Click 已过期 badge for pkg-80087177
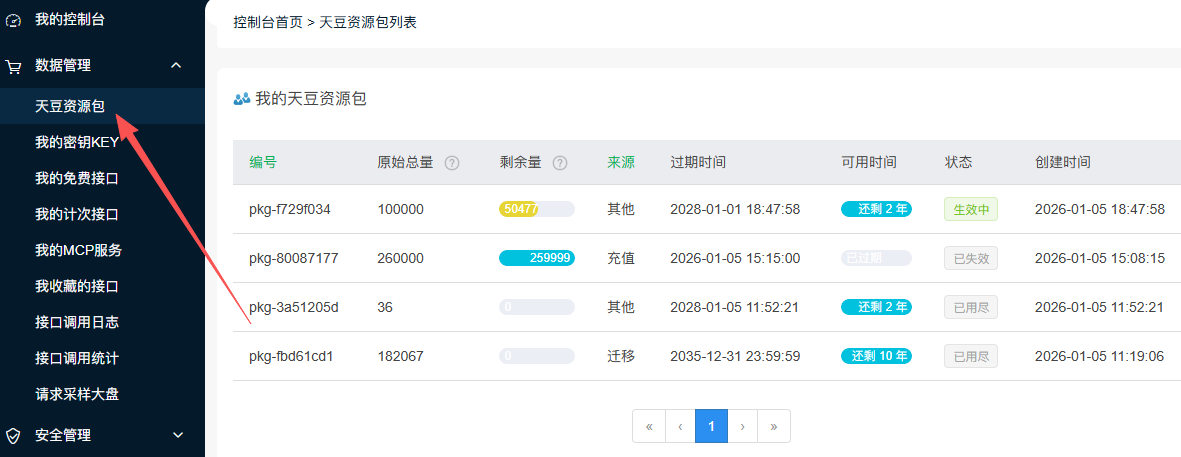1181x457 pixels. point(877,258)
